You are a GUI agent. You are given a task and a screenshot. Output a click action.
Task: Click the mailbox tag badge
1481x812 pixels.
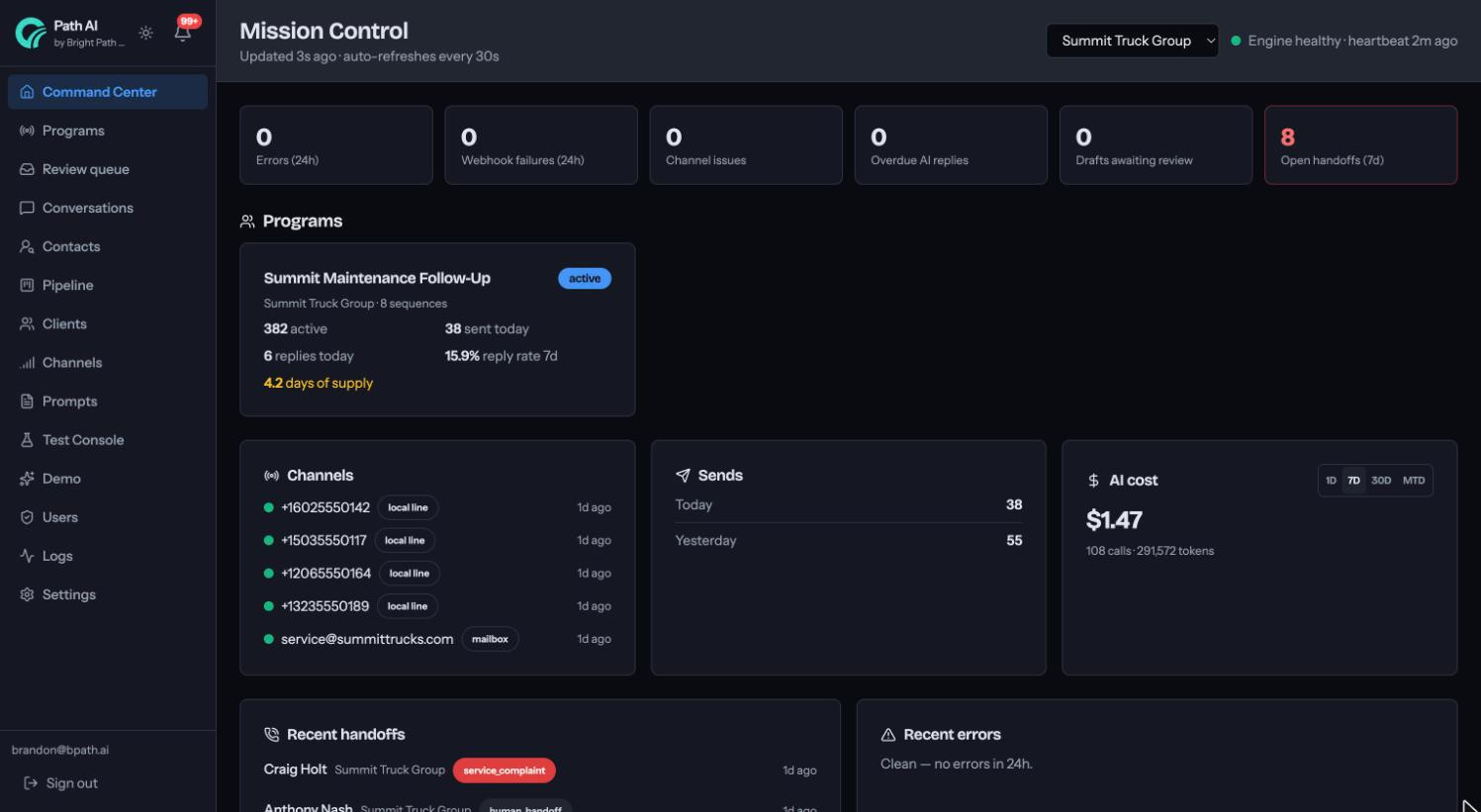(490, 639)
